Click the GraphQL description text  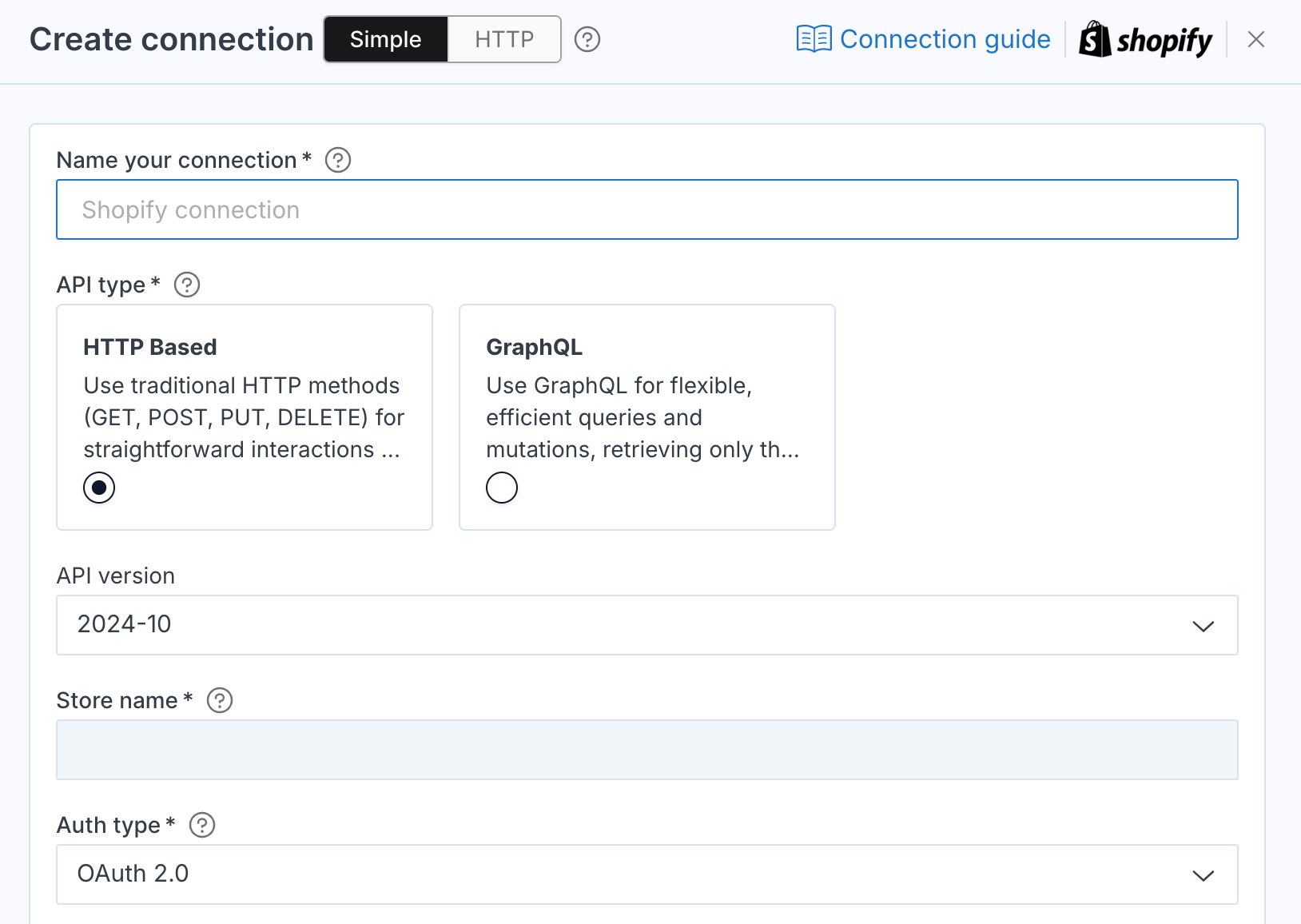[x=643, y=417]
